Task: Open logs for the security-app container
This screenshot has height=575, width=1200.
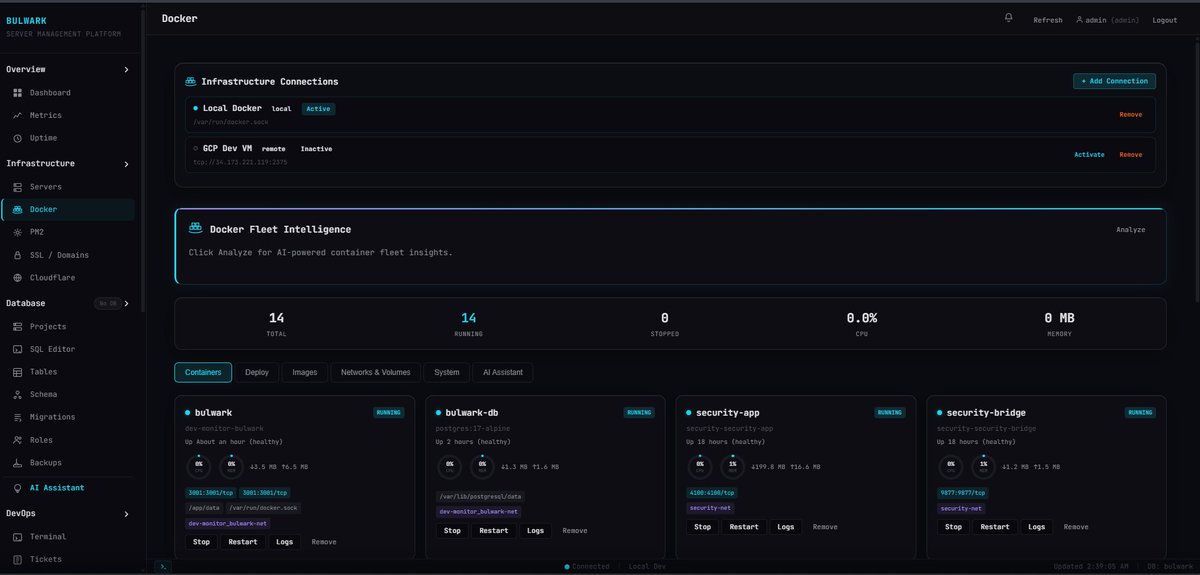Action: point(786,527)
